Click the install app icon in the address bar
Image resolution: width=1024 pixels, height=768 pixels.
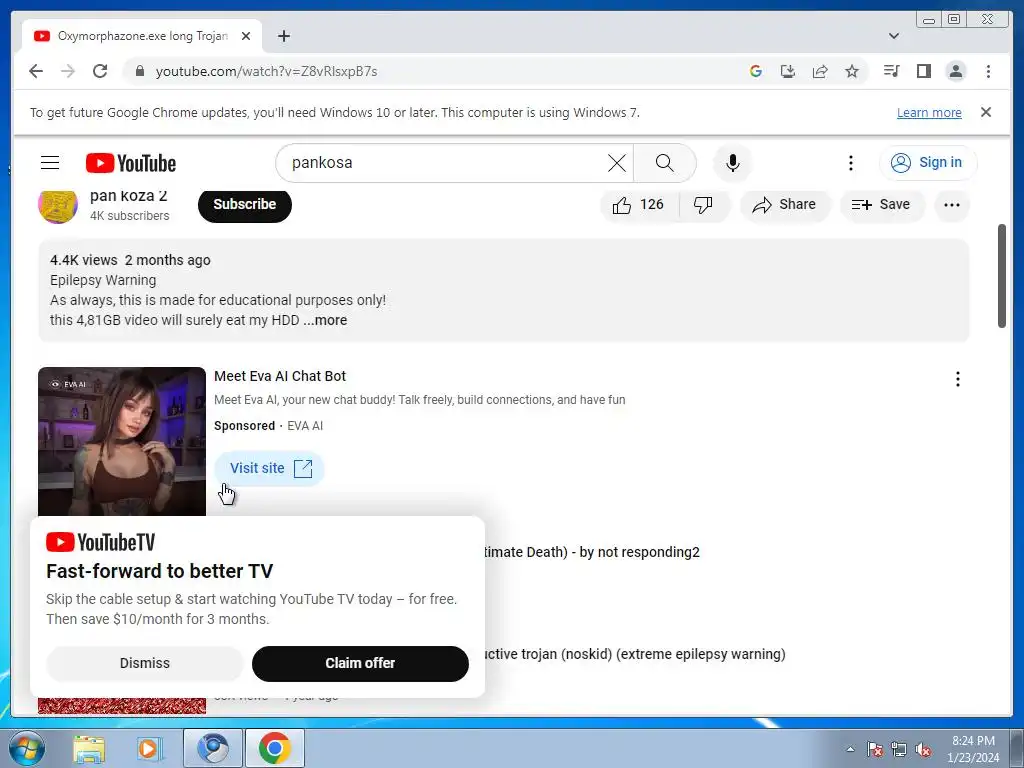(788, 71)
